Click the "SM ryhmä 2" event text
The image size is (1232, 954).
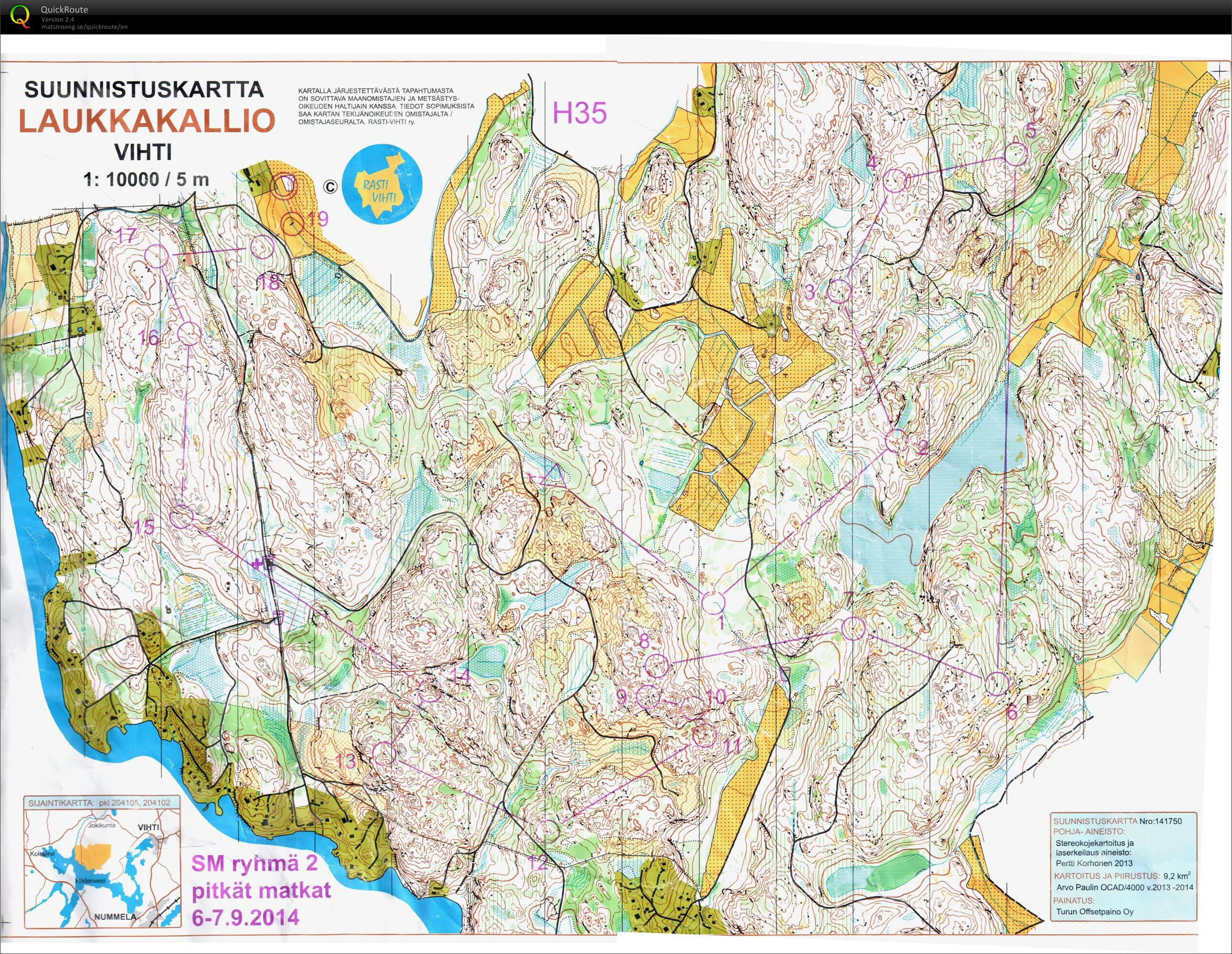click(x=255, y=864)
